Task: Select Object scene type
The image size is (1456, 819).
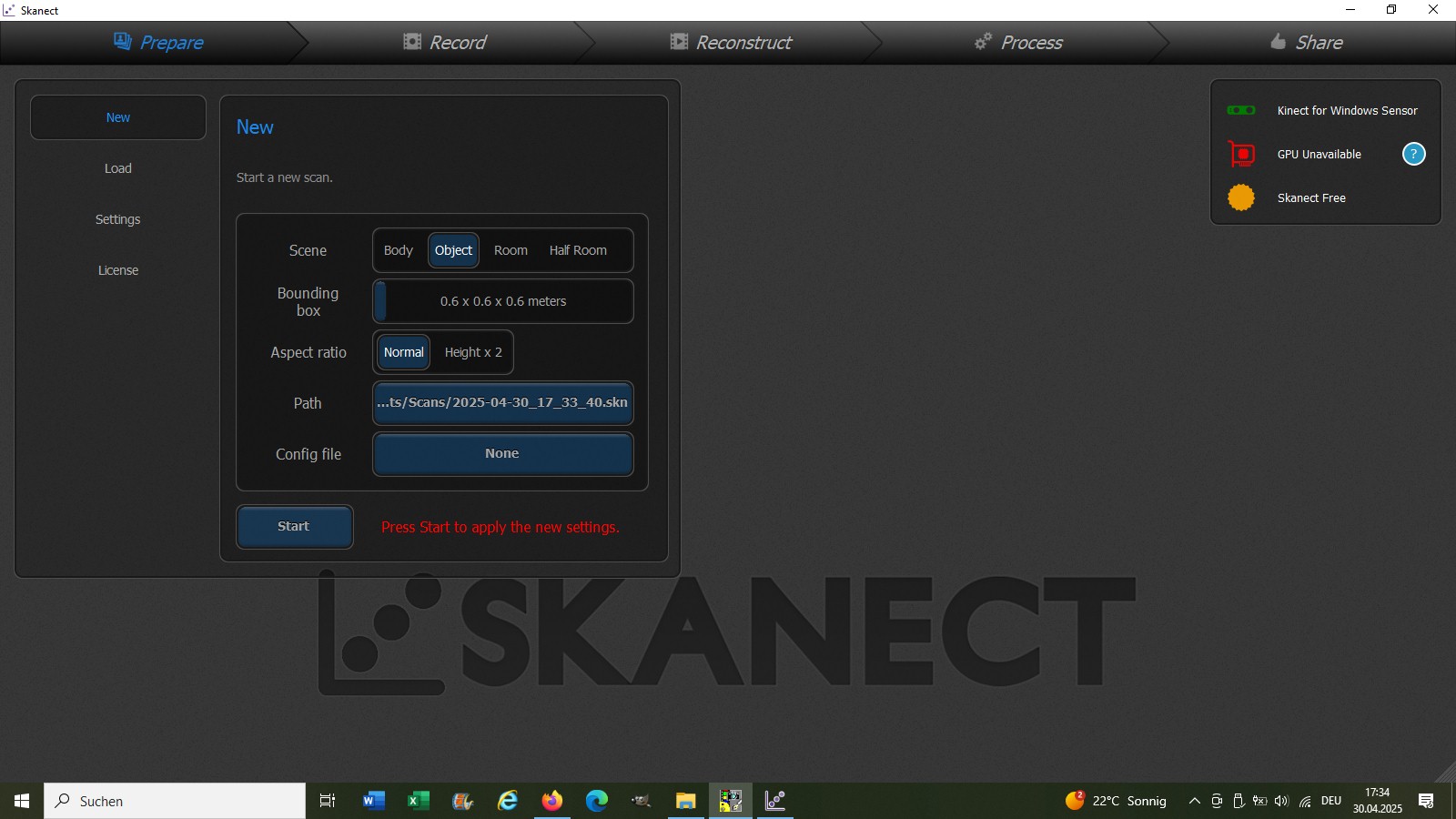Action: point(453,250)
